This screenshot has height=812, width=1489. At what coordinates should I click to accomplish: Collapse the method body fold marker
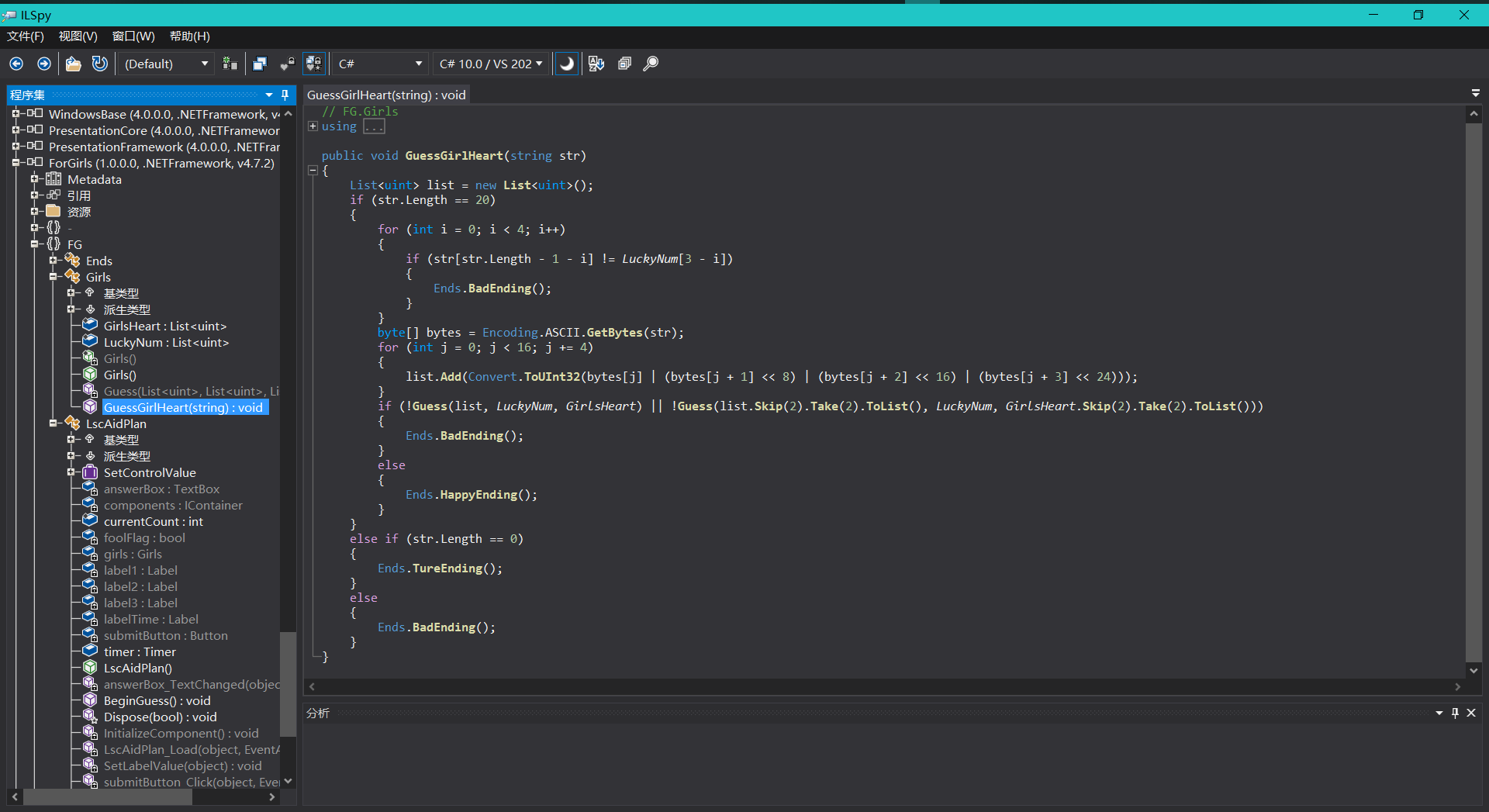tap(313, 171)
